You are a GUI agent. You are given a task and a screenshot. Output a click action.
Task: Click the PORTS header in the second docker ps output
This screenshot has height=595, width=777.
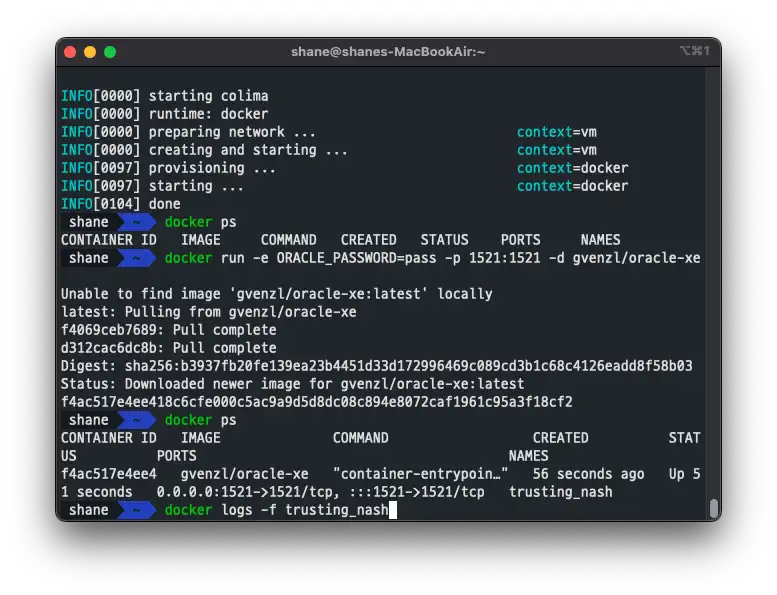point(176,456)
